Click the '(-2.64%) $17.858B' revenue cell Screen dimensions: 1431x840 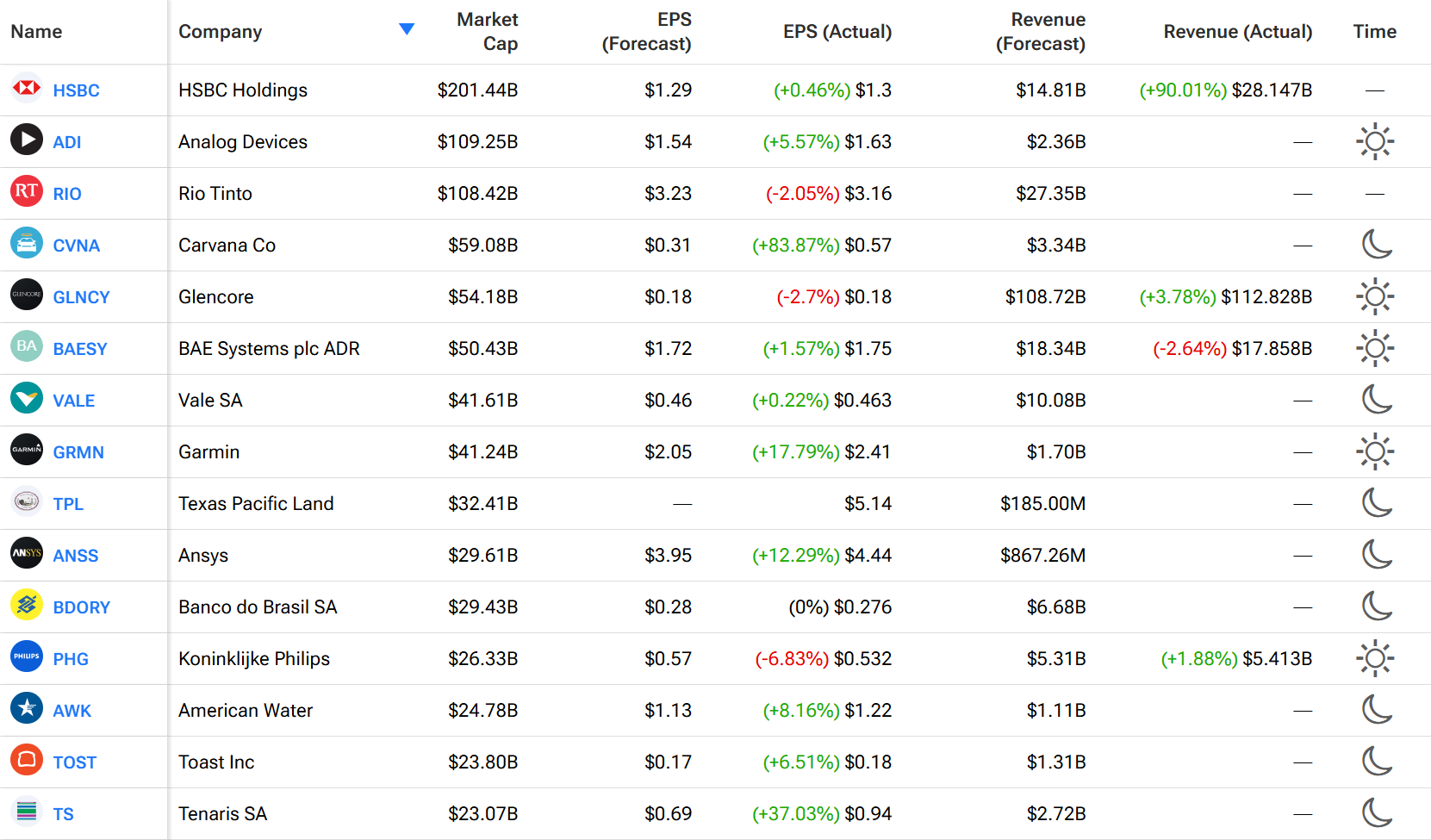[1233, 349]
